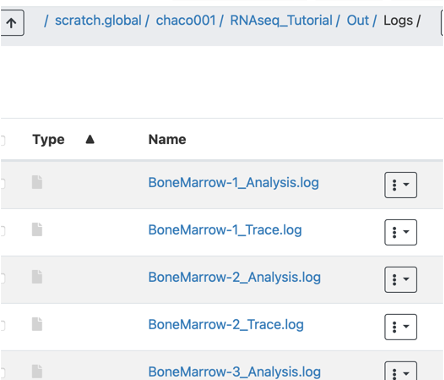
Task: Select checkbox for BoneMarrow-1_Trace.log row
Action: pos(2,231)
